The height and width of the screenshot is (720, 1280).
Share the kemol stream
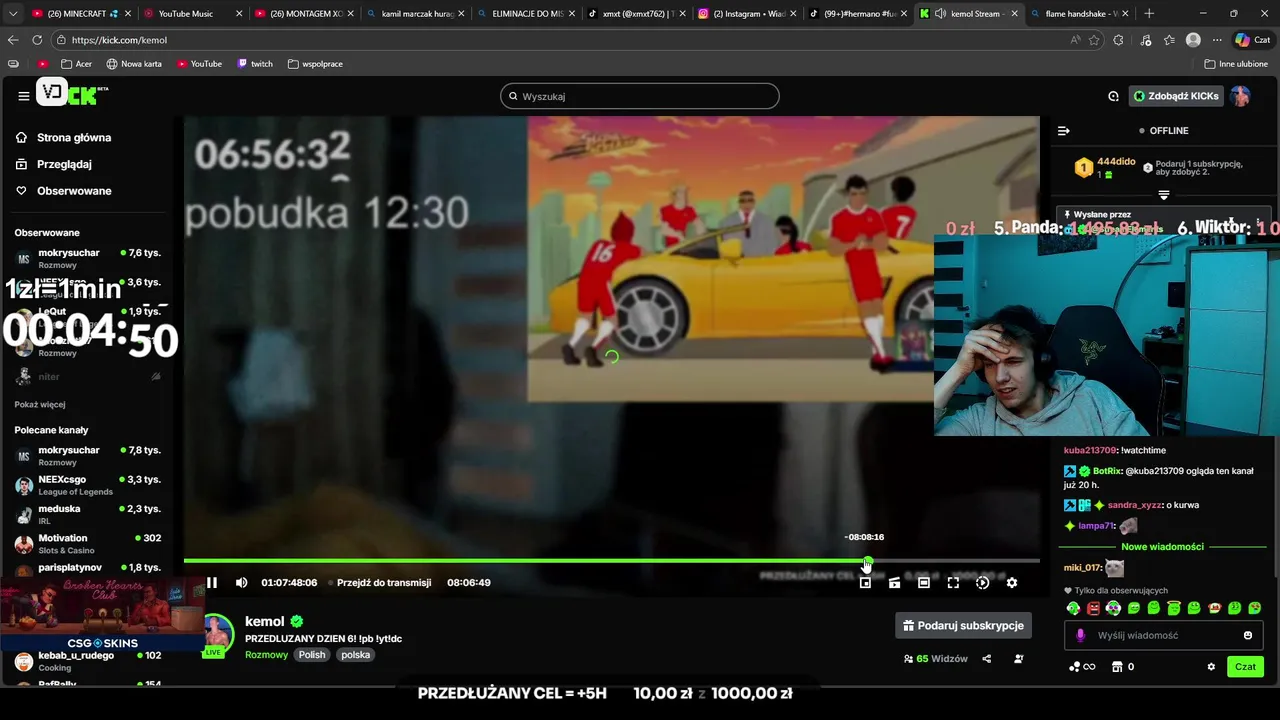(987, 659)
